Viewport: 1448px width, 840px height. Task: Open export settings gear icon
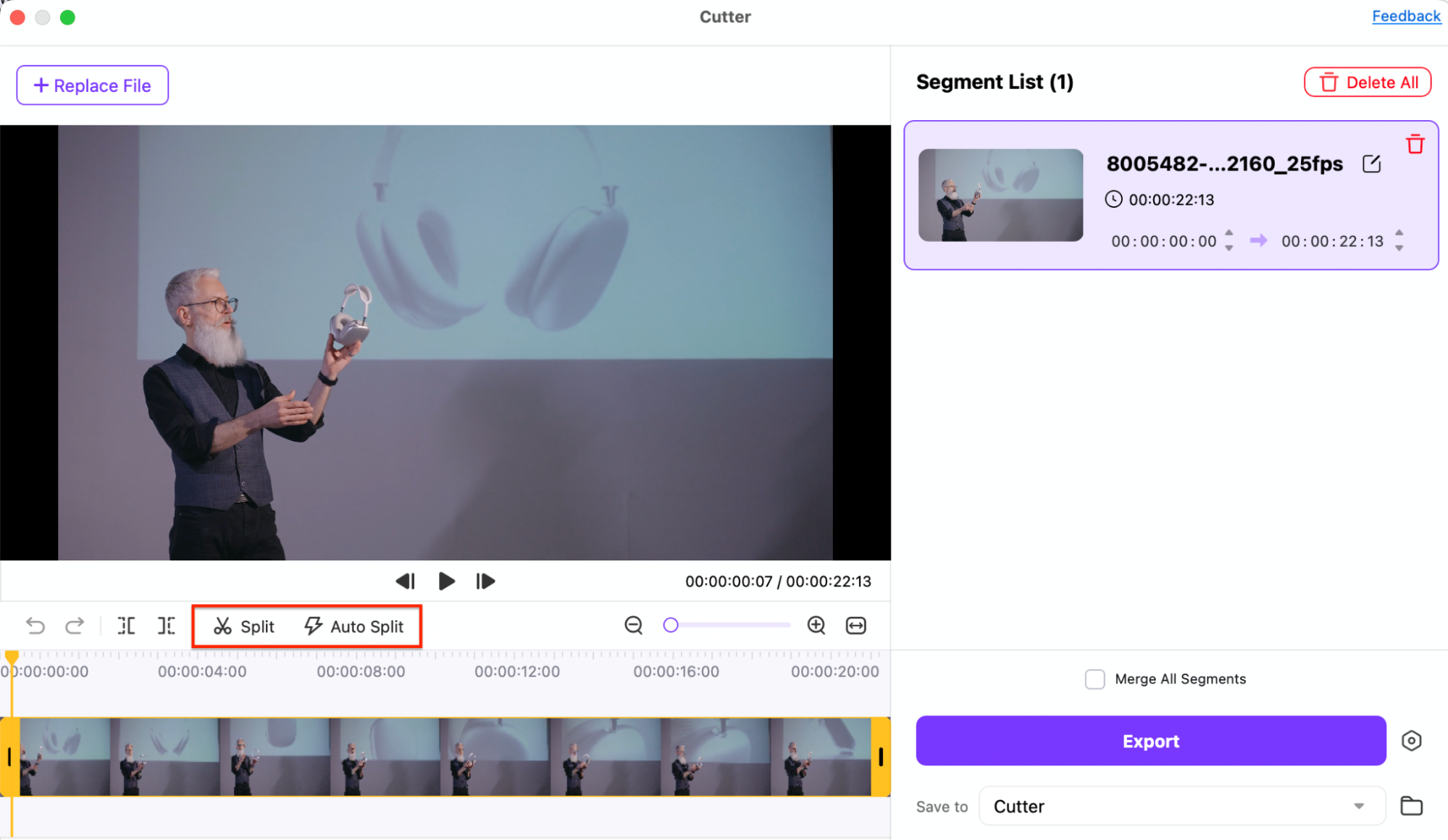point(1412,741)
